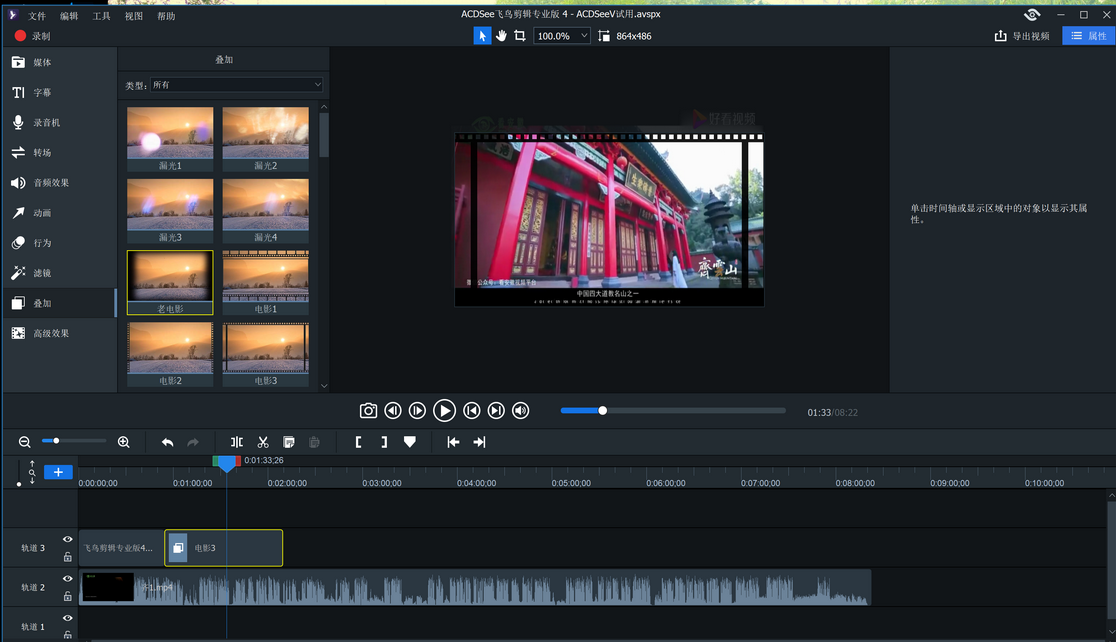Image resolution: width=1116 pixels, height=642 pixels.
Task: Click the track height slider
Action: 19,473
